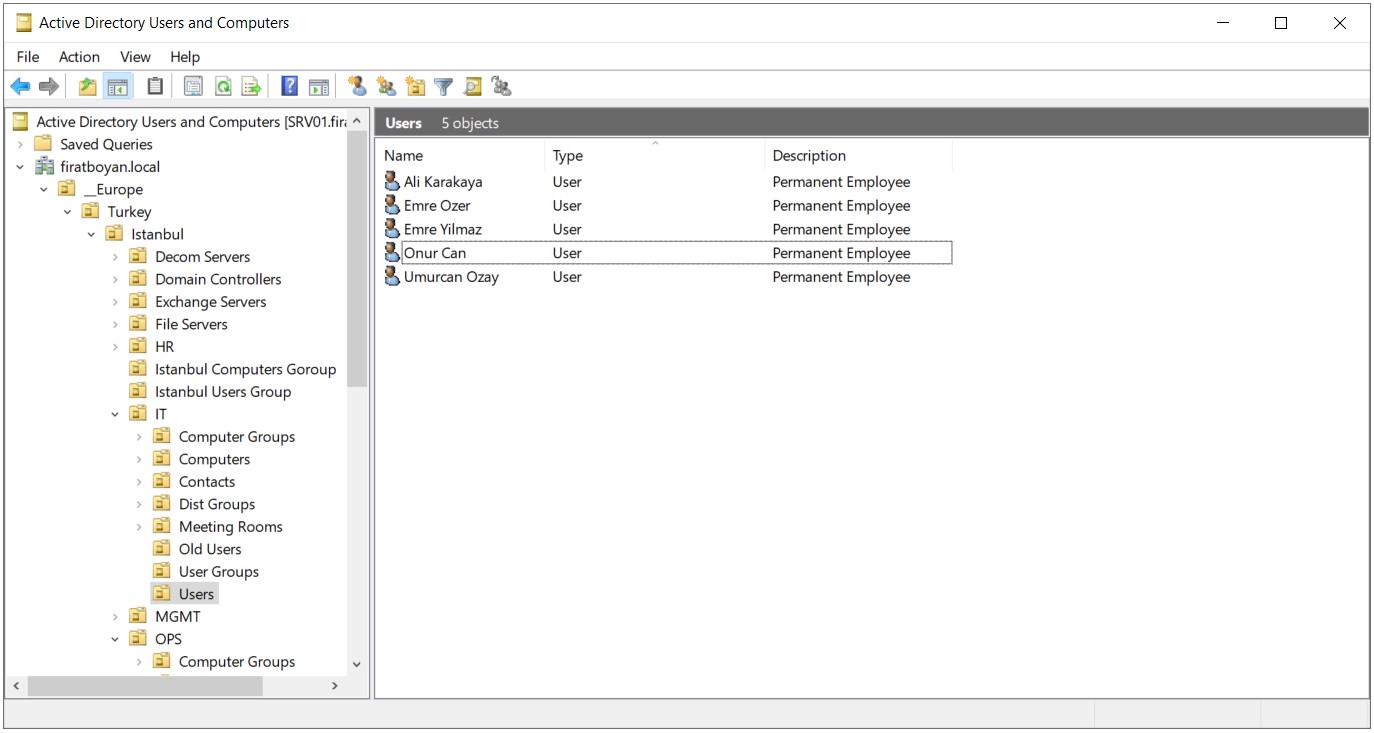Image resolution: width=1374 pixels, height=733 pixels.
Task: Click Permanent Employee description for Ali Karakaya
Action: click(841, 182)
